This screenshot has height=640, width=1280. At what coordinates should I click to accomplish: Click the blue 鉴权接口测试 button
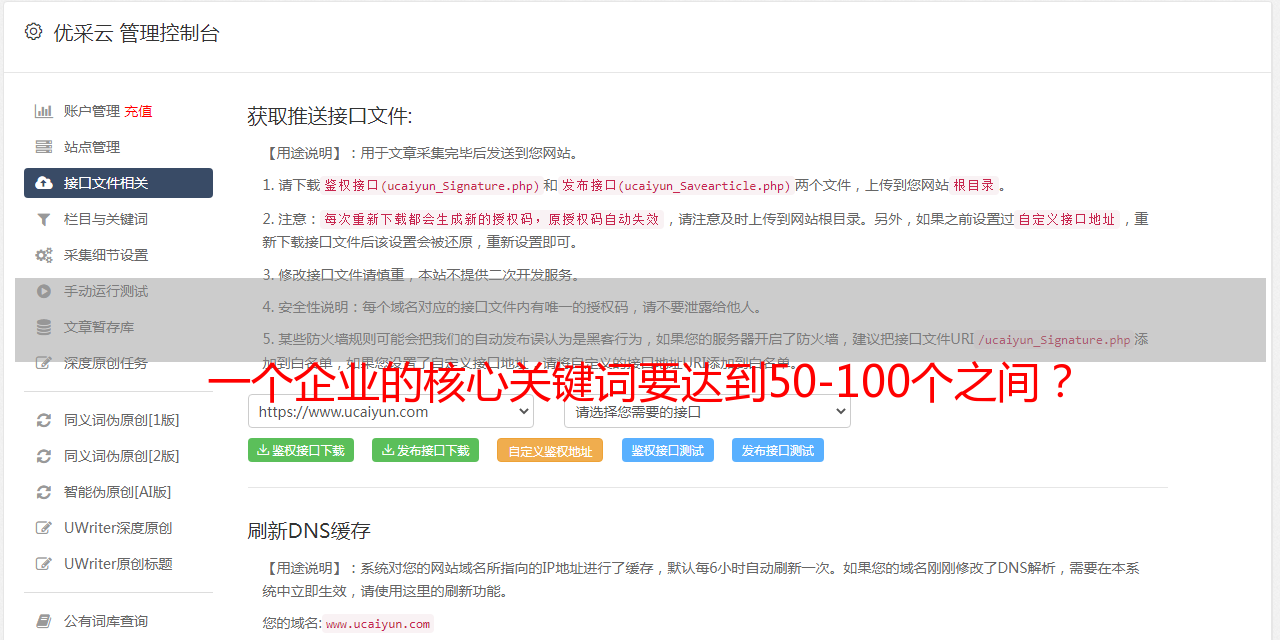[668, 450]
